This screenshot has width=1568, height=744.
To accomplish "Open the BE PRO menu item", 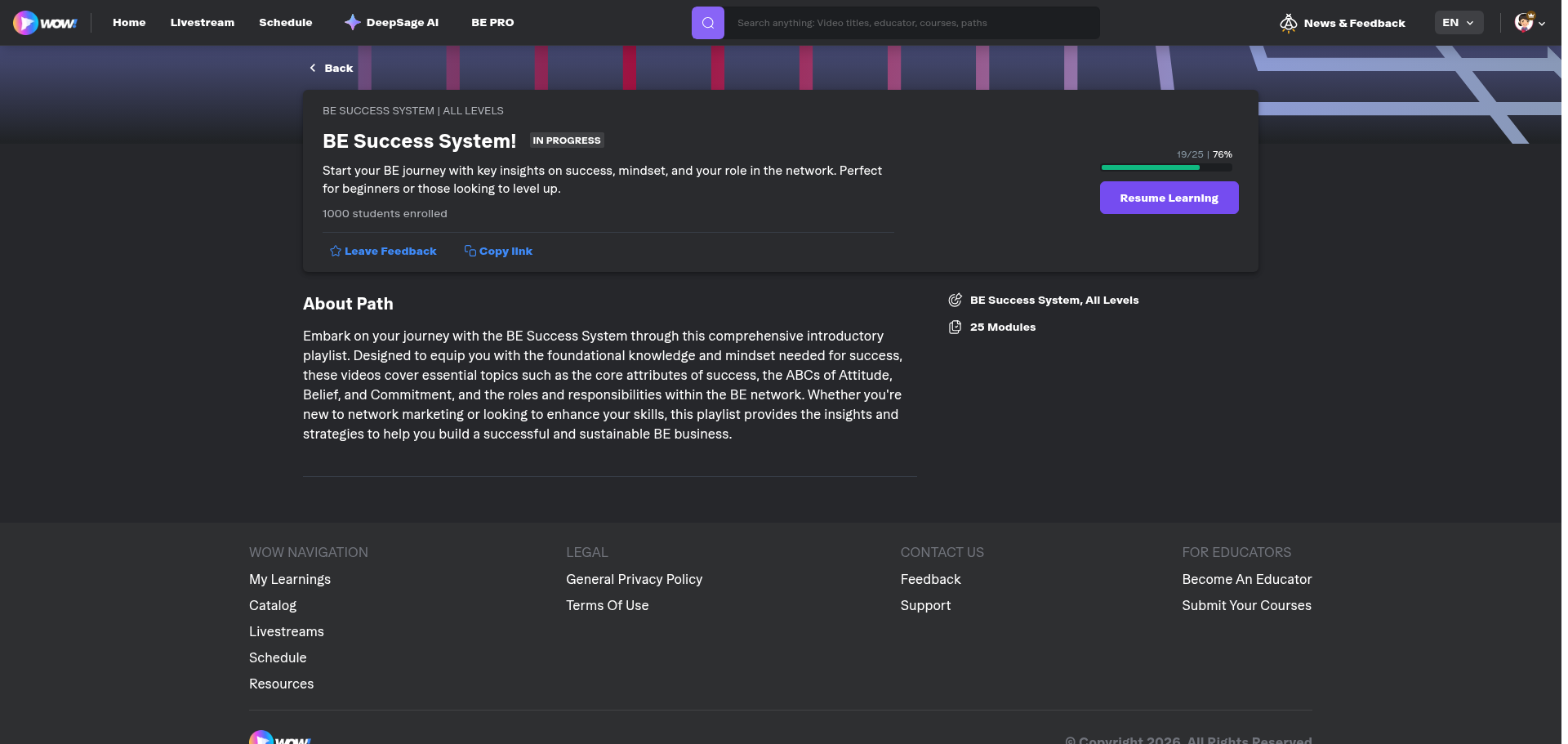I will pos(492,23).
